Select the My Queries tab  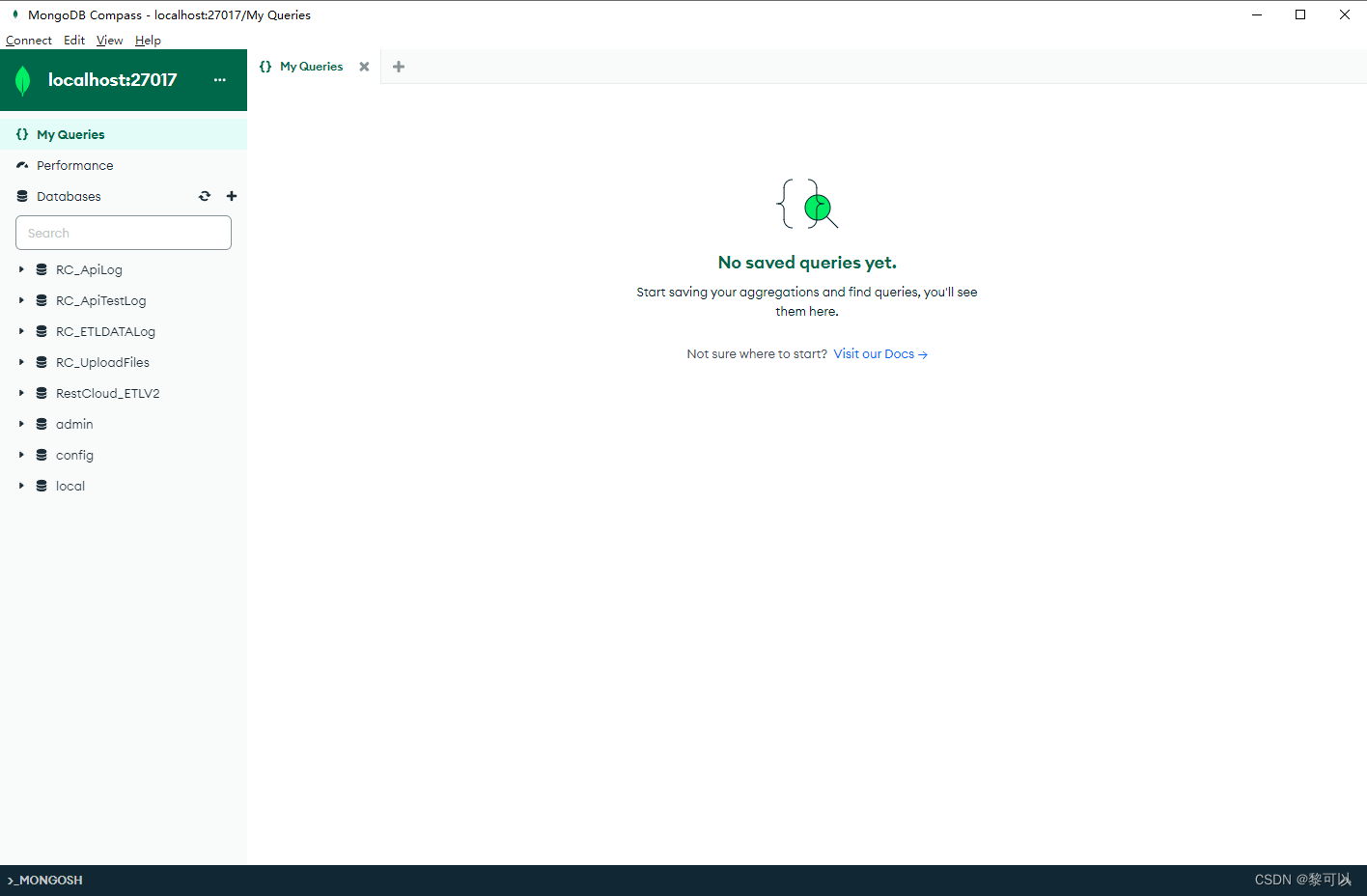point(310,66)
